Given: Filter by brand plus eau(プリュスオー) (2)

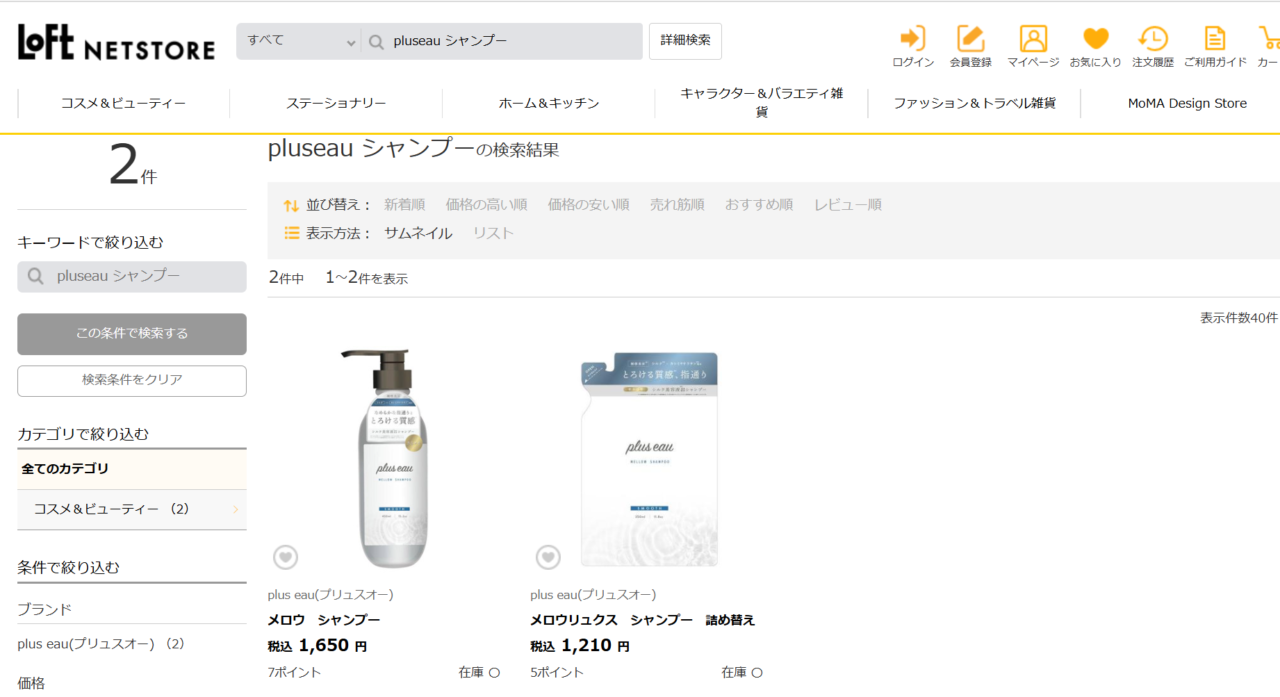Looking at the screenshot, I should [x=101, y=644].
